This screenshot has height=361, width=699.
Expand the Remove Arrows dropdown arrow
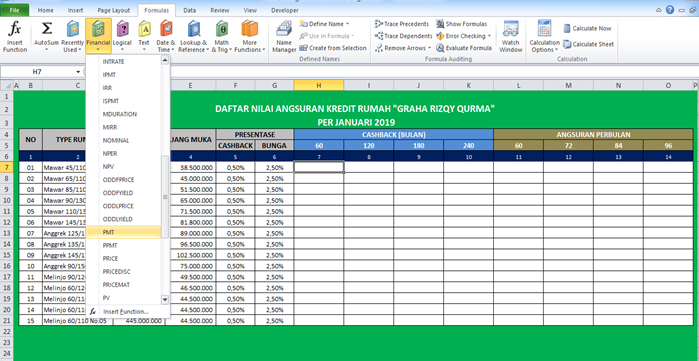tap(430, 48)
